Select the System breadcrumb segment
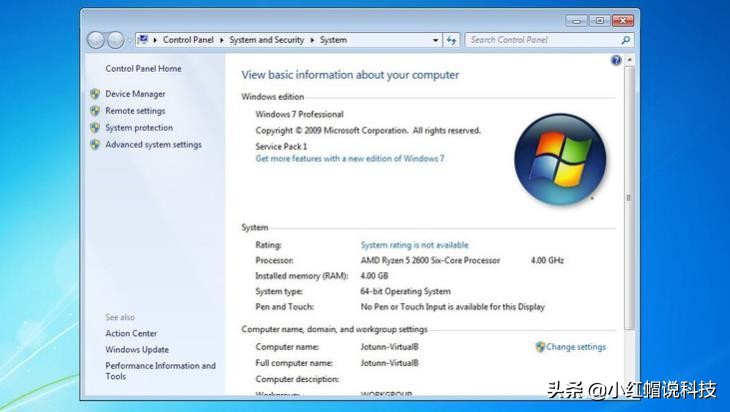This screenshot has width=730, height=412. [333, 40]
